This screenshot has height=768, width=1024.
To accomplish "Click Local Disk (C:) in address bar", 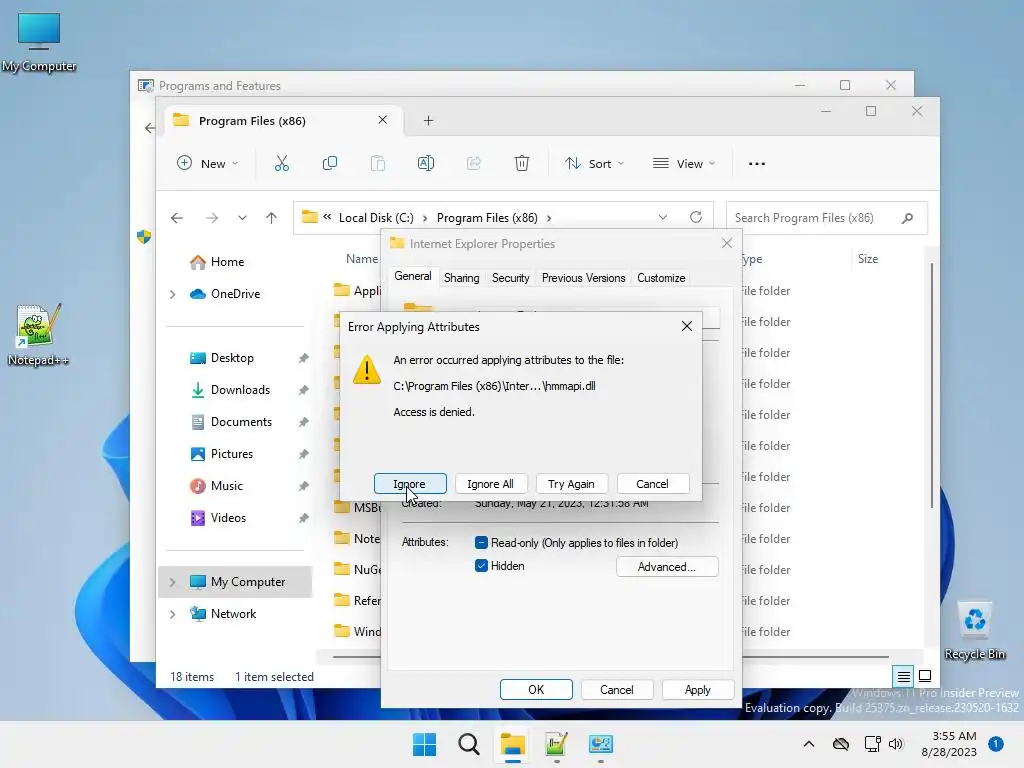I will (376, 218).
